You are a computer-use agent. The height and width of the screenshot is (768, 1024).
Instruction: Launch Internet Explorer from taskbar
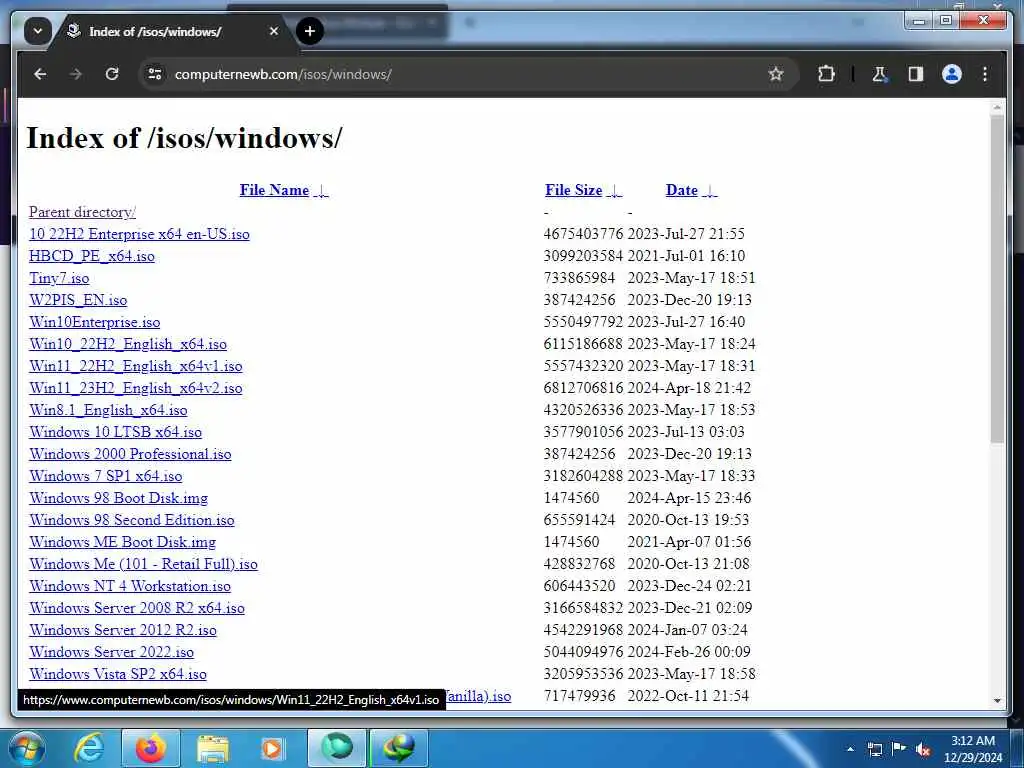tap(88, 748)
